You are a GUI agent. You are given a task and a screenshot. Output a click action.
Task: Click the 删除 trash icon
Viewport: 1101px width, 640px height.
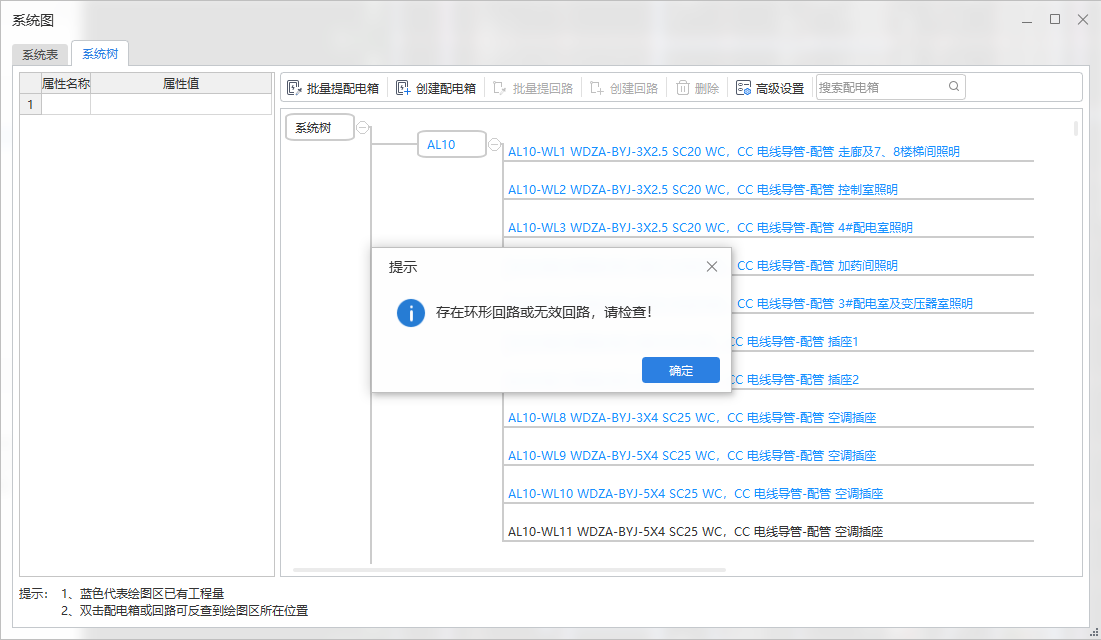pos(683,87)
